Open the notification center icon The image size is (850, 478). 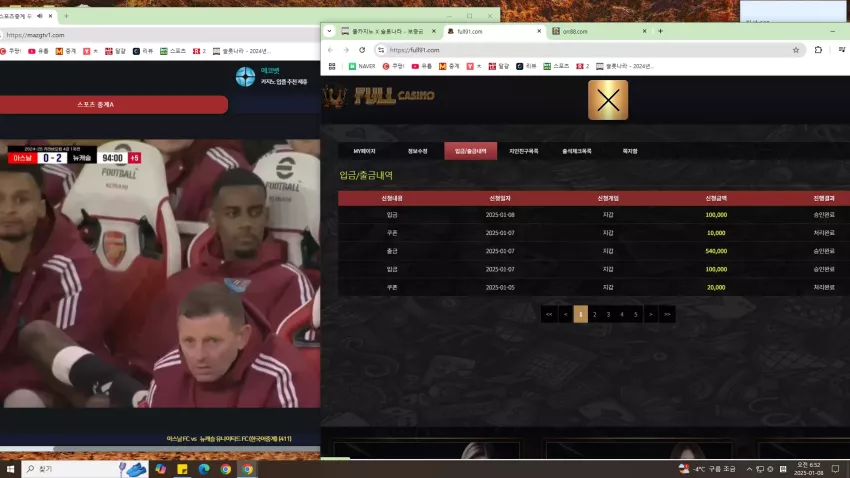tap(835, 469)
